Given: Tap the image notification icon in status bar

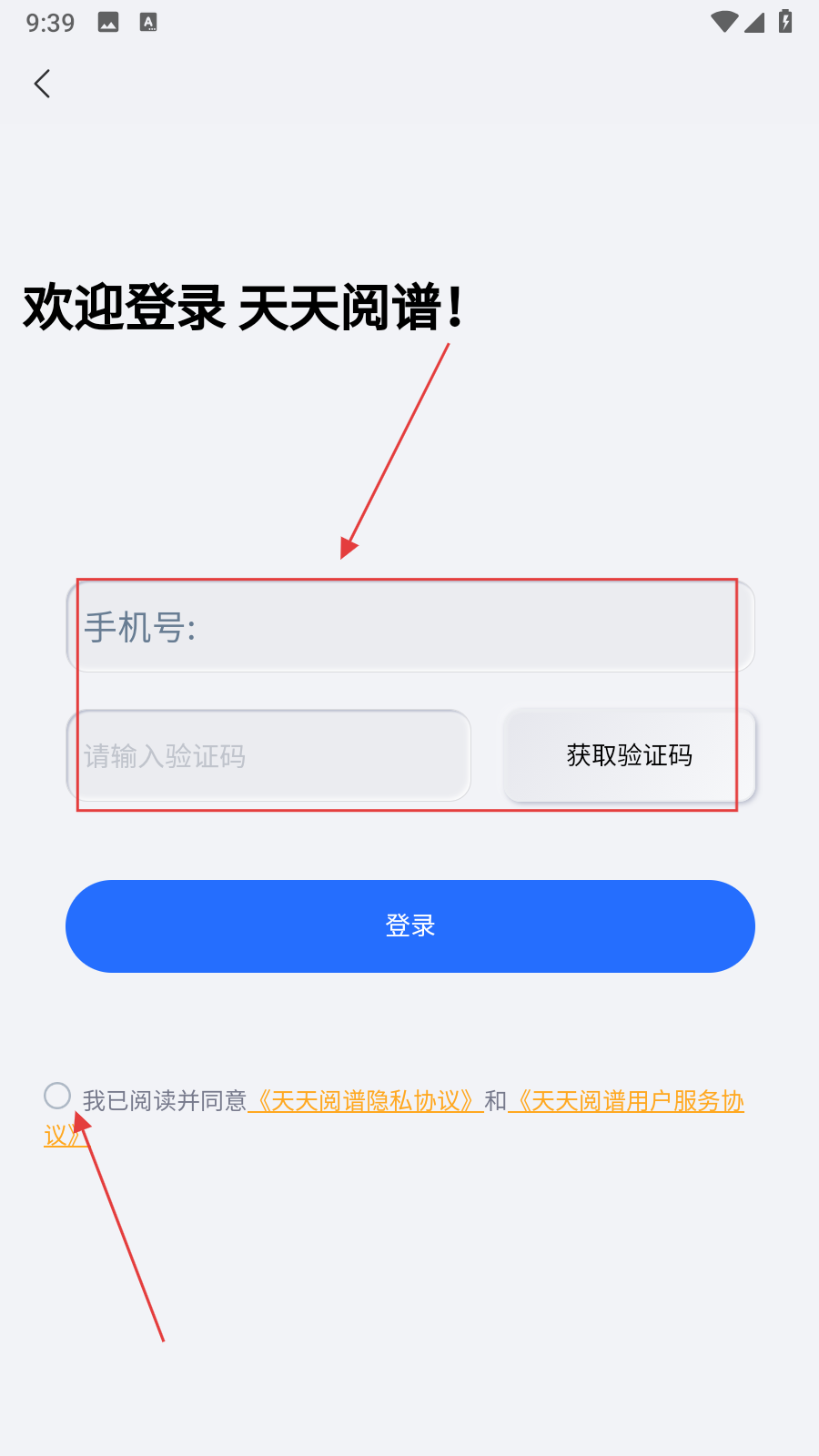Looking at the screenshot, I should (108, 23).
